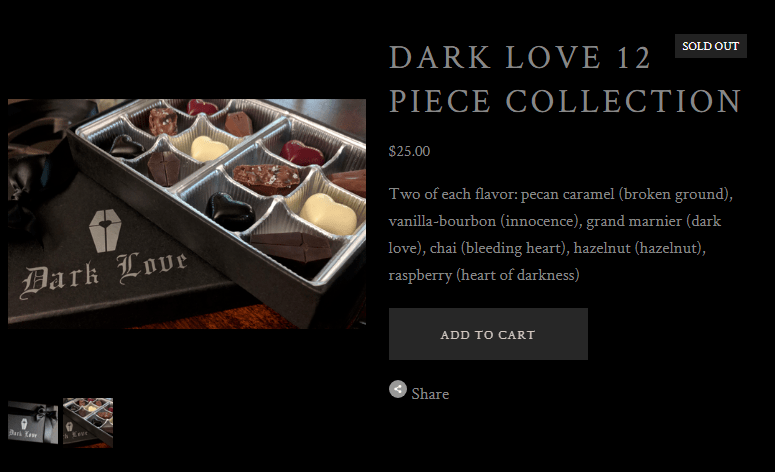This screenshot has width=775, height=472.
Task: Click the Add to Cart button
Action: tap(488, 334)
